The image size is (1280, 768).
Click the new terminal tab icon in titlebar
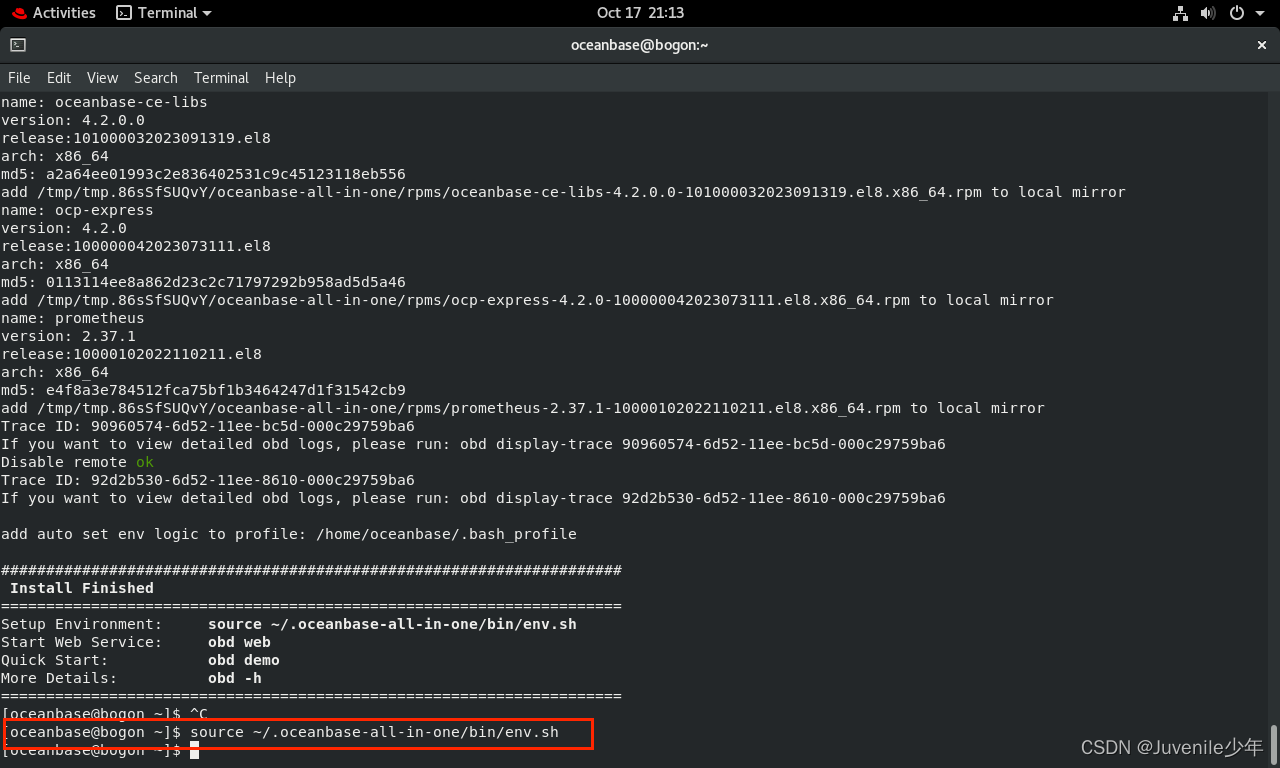[18, 45]
